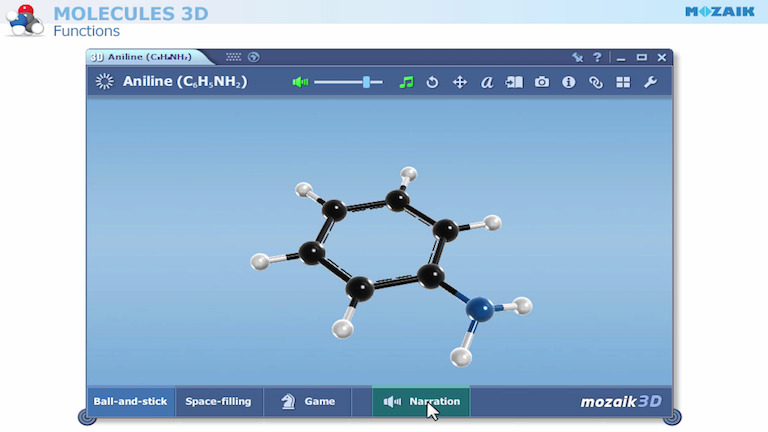
Task: Toggle the background music note icon
Action: (x=405, y=82)
